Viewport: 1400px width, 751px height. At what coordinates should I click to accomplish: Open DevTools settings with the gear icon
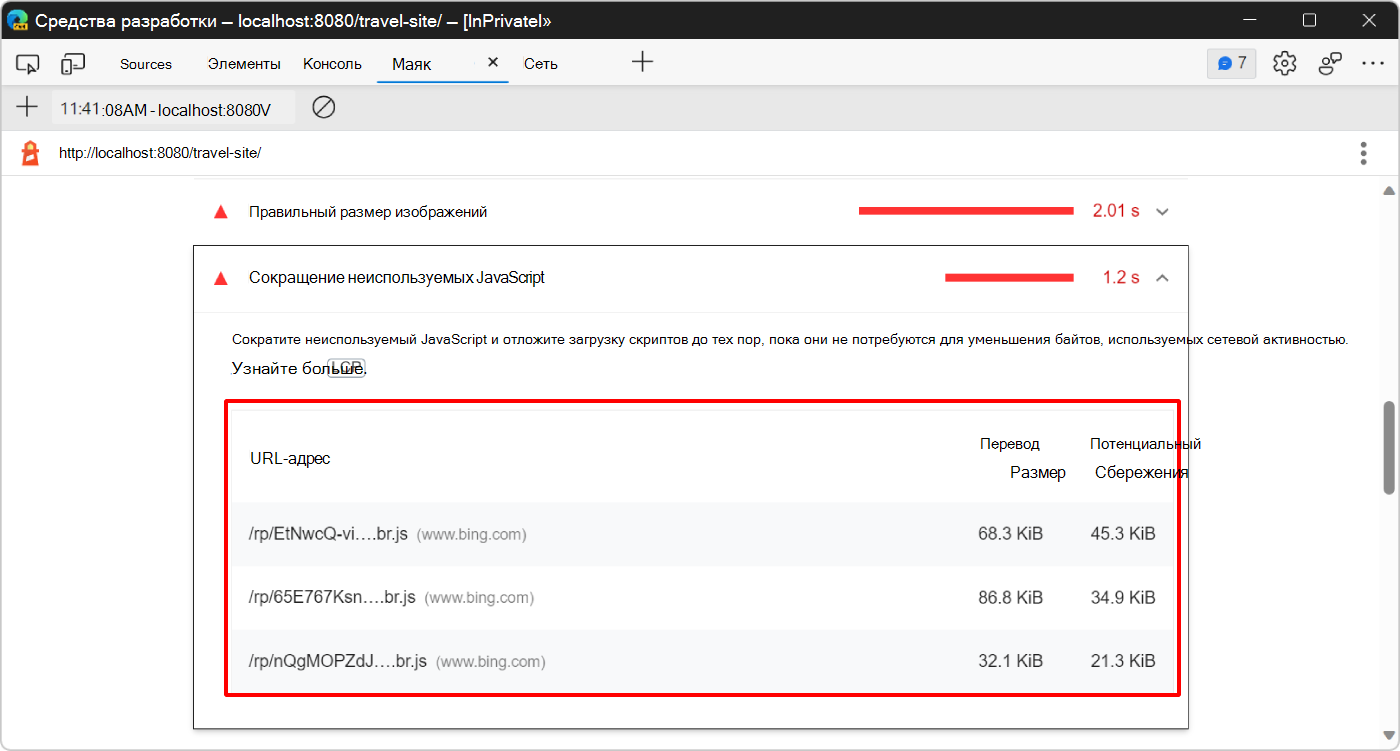1284,62
